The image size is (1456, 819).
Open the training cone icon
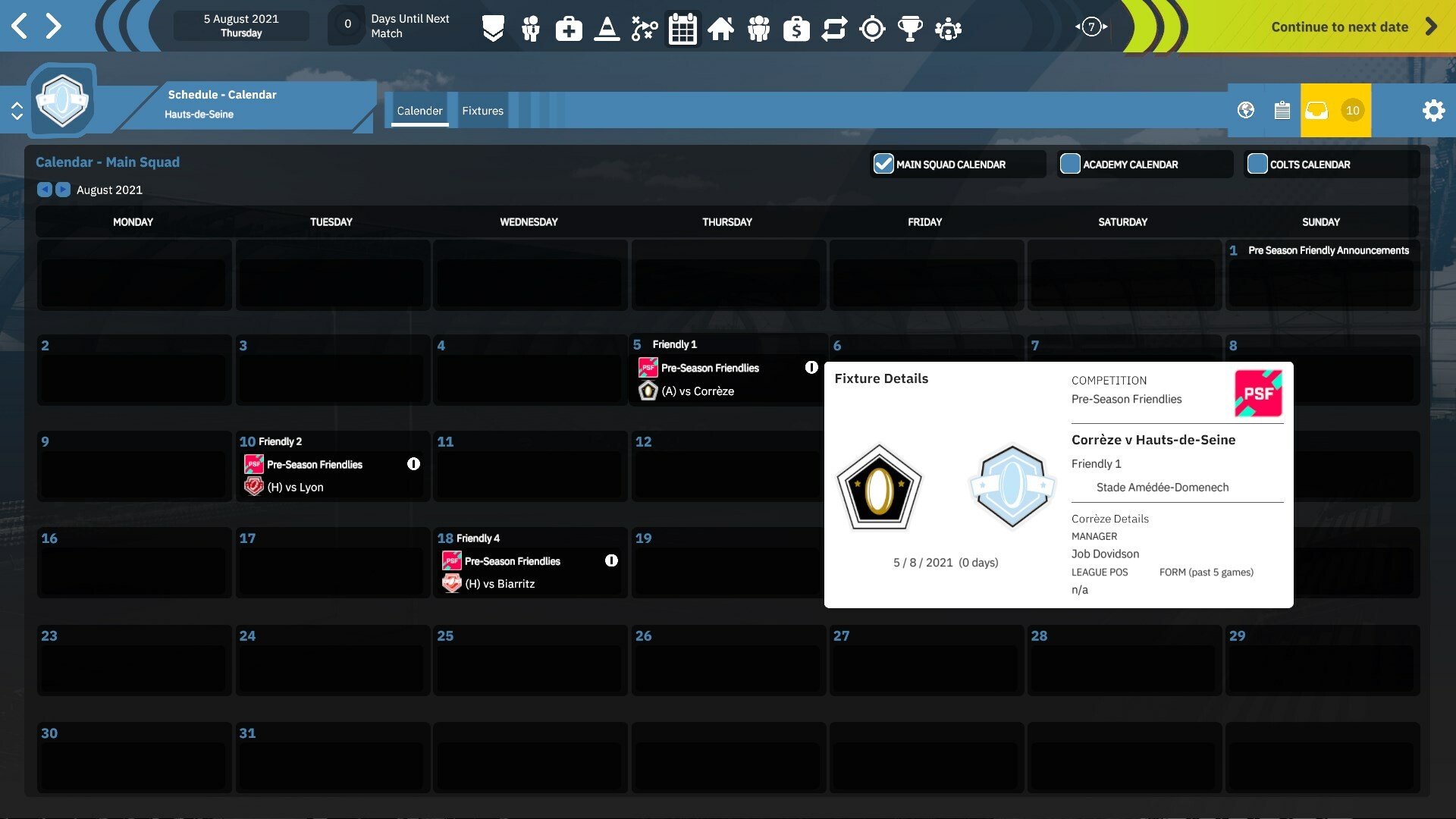tap(607, 29)
